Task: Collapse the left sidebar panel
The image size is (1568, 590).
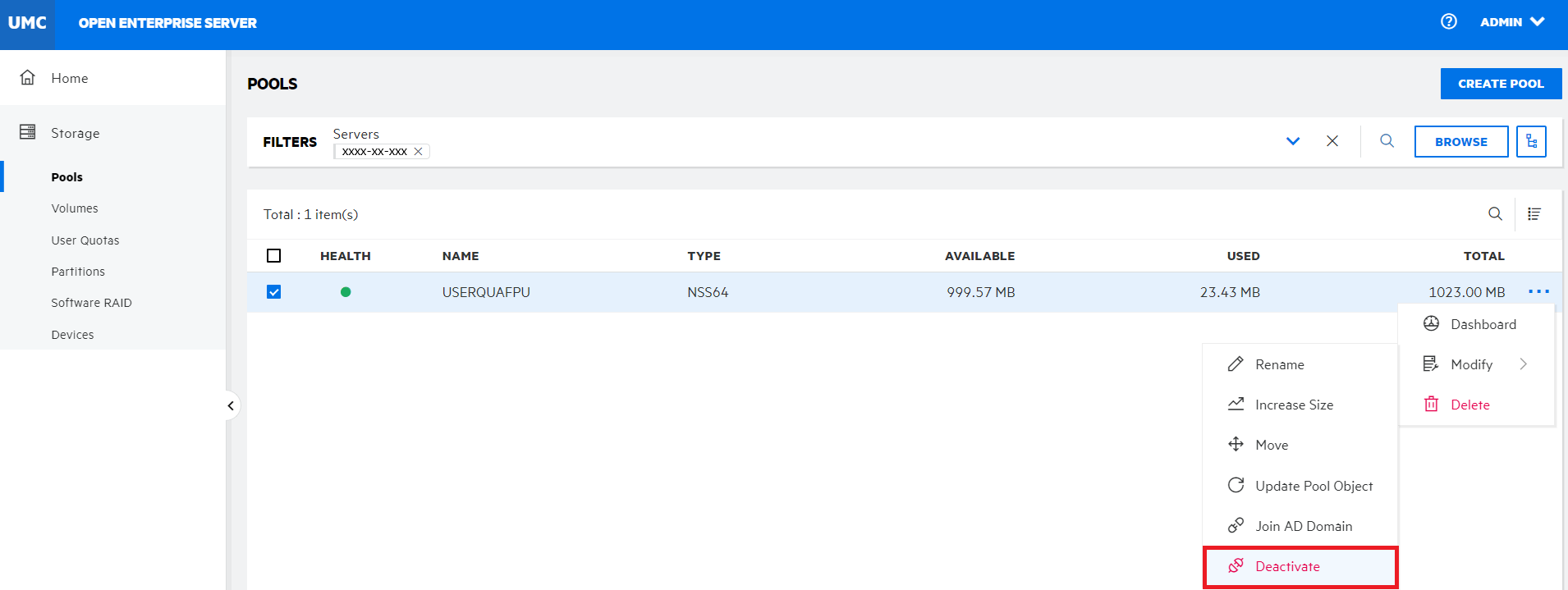Action: 231,405
